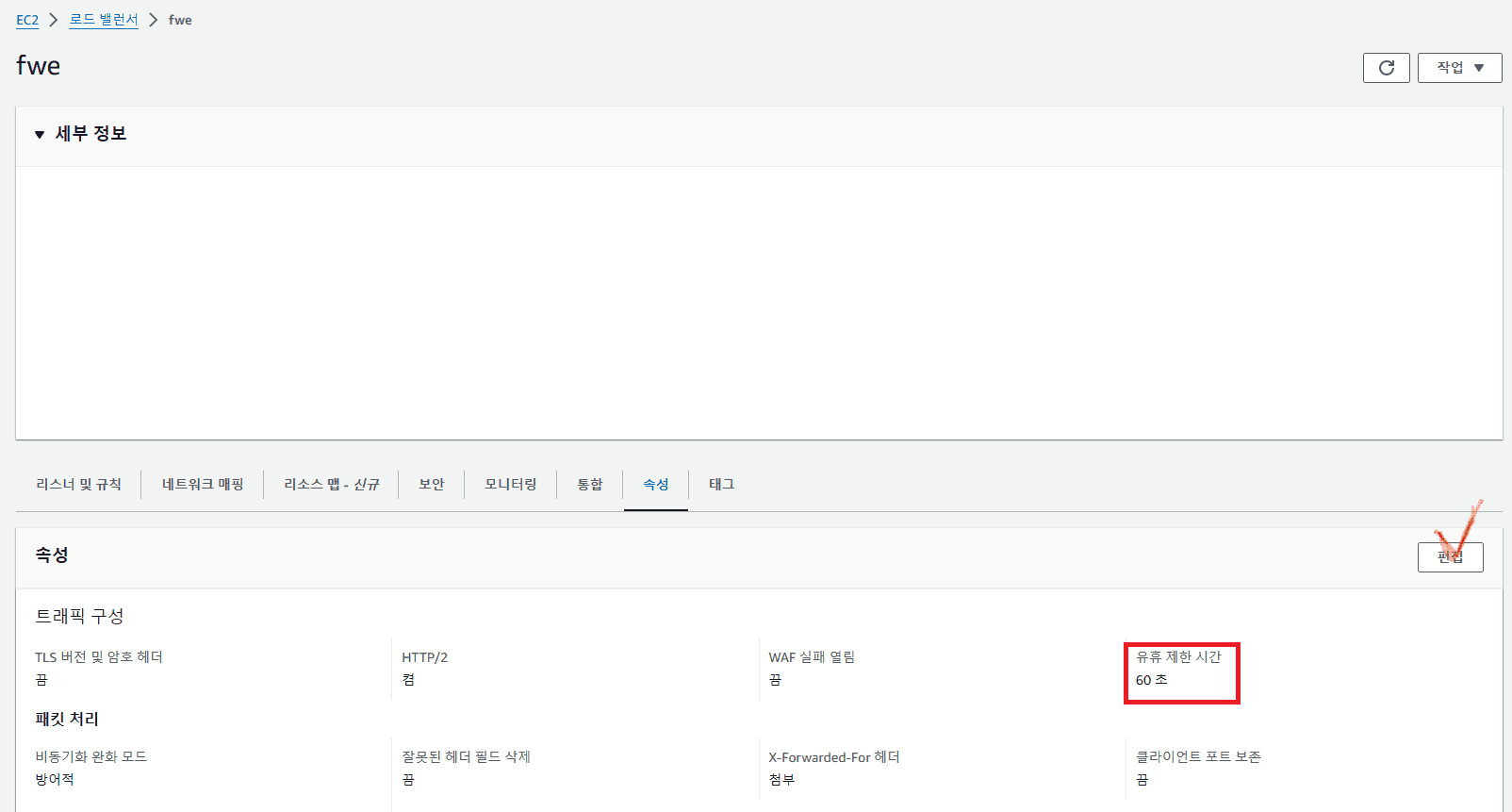
Task: Open the 모니터링 tab
Action: [x=510, y=484]
